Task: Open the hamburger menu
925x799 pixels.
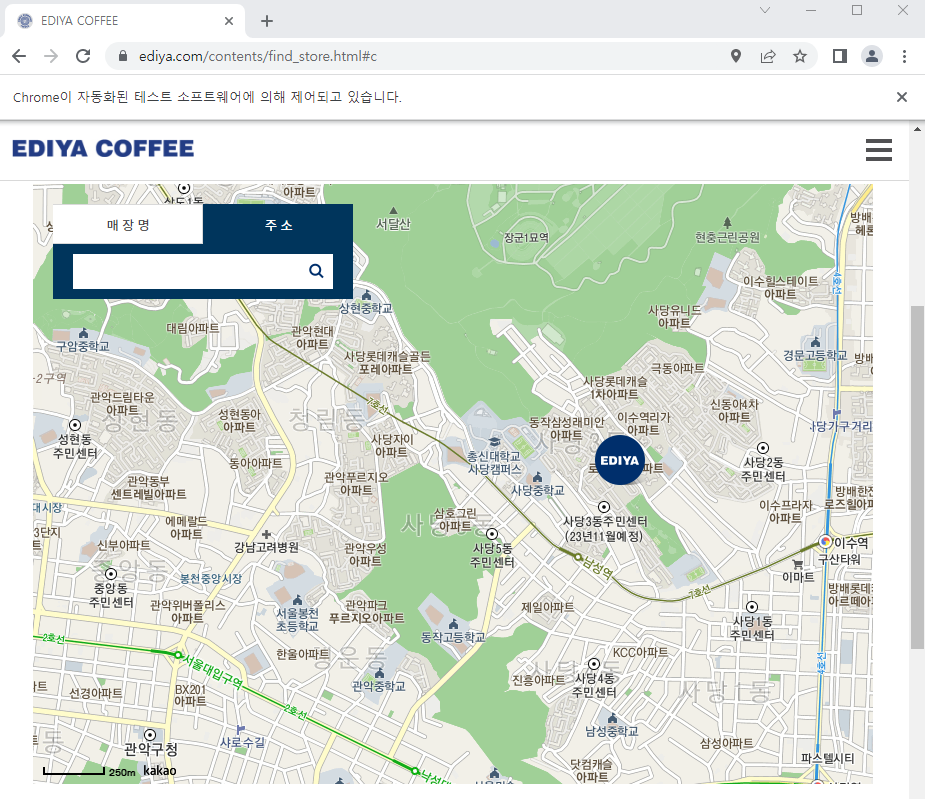Action: [878, 149]
